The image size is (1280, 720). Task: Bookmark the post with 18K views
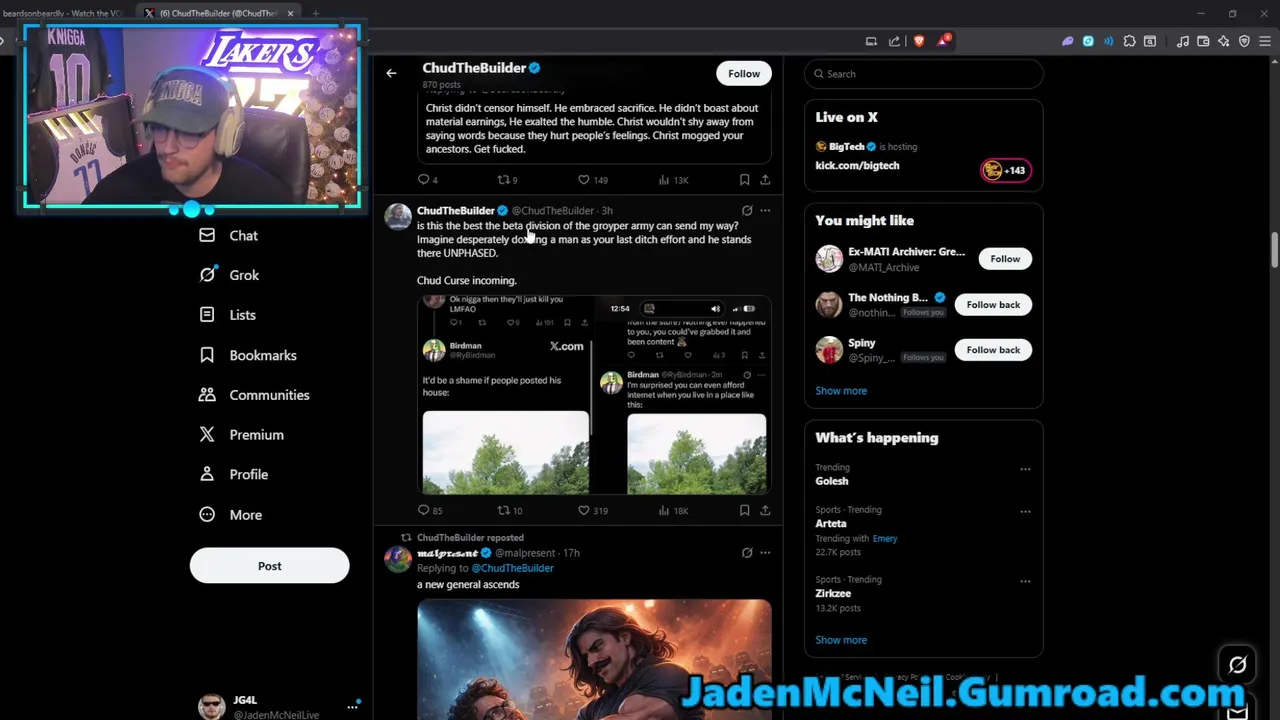(x=744, y=510)
